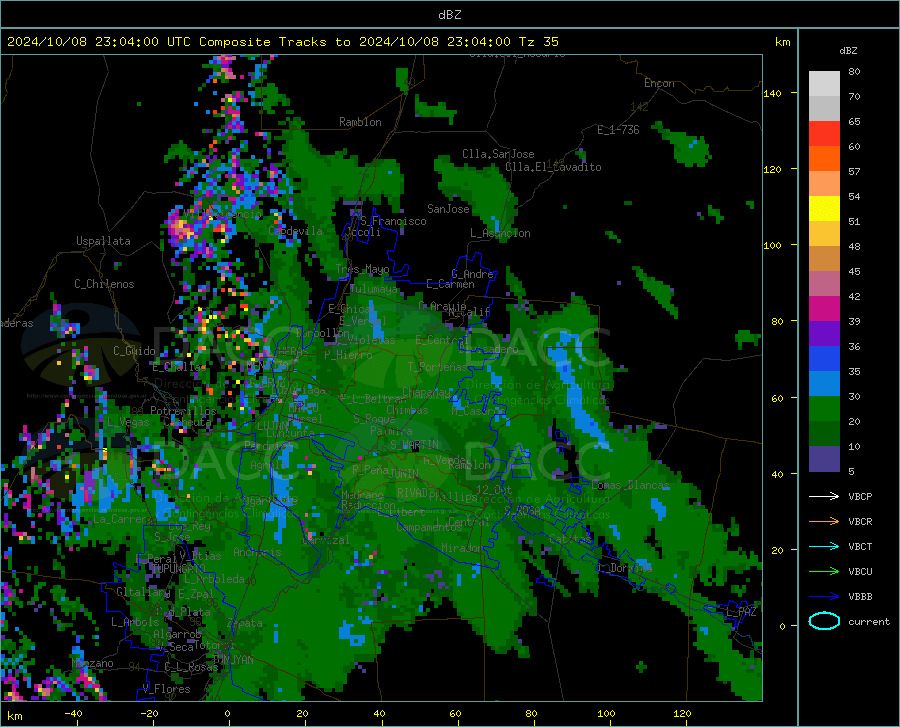Viewport: 900px width, 727px height.
Task: Click the L_Asuncion map label
Action: click(x=500, y=233)
